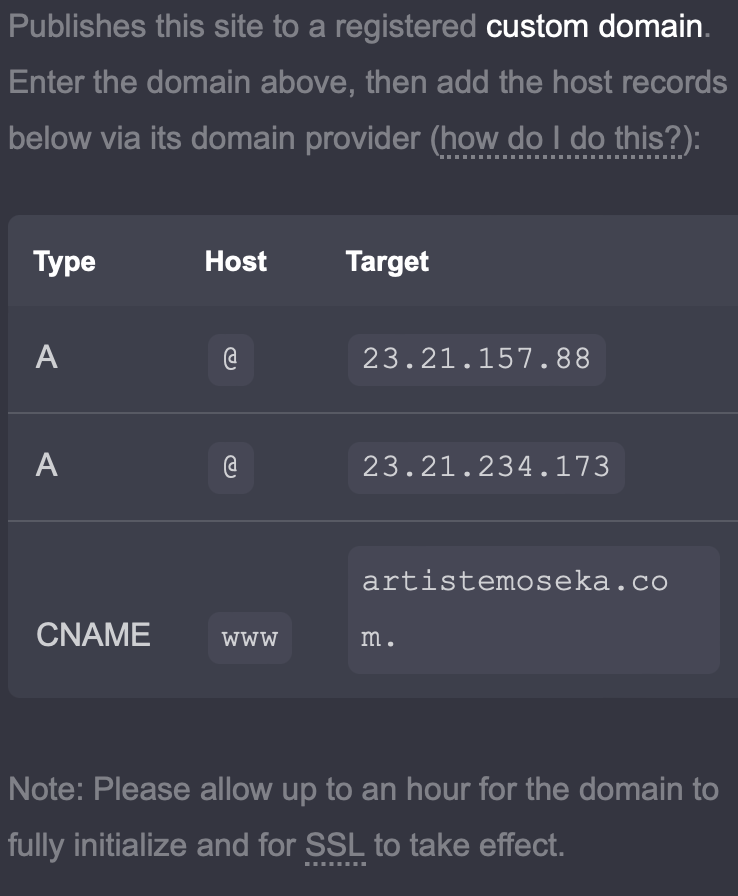
Task: Click the highlighted "custom domain" text
Action: pyautogui.click(x=594, y=26)
